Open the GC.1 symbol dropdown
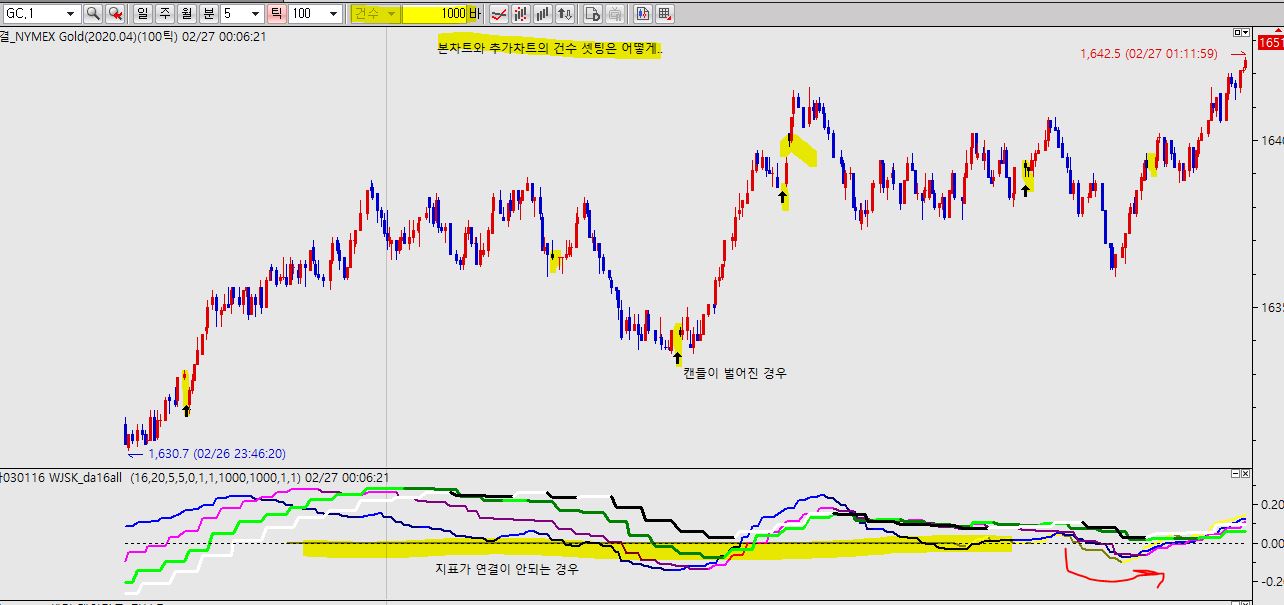The image size is (1284, 605). (70, 14)
